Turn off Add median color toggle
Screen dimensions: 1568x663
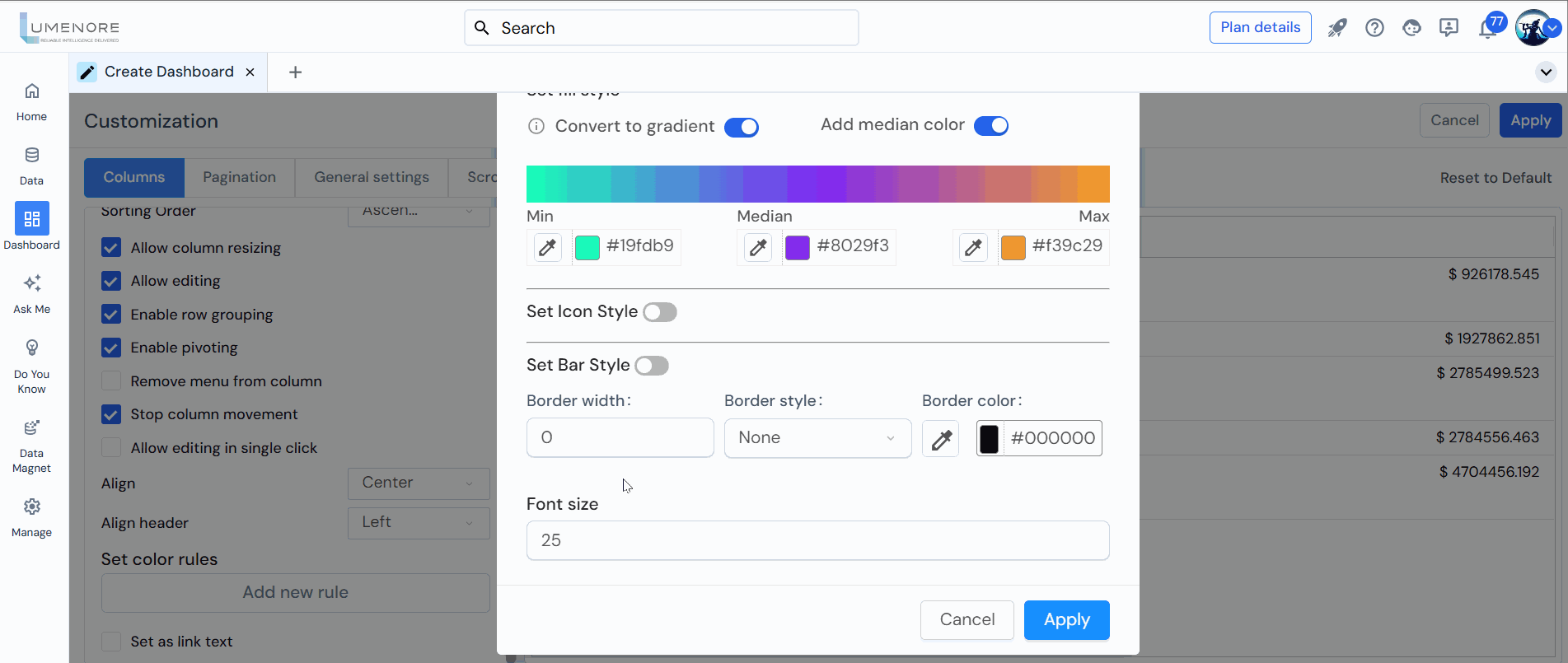click(x=991, y=126)
